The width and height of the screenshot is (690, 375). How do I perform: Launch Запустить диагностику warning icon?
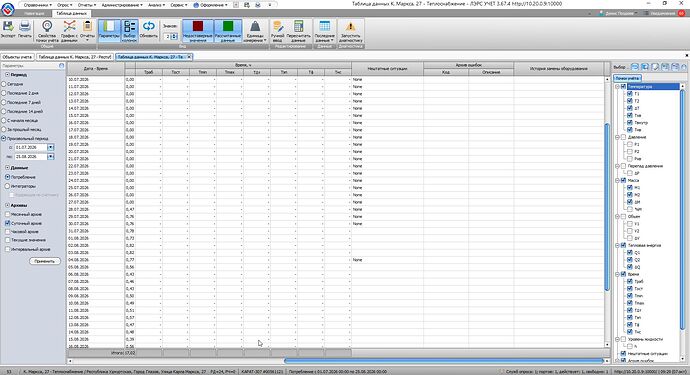point(351,31)
